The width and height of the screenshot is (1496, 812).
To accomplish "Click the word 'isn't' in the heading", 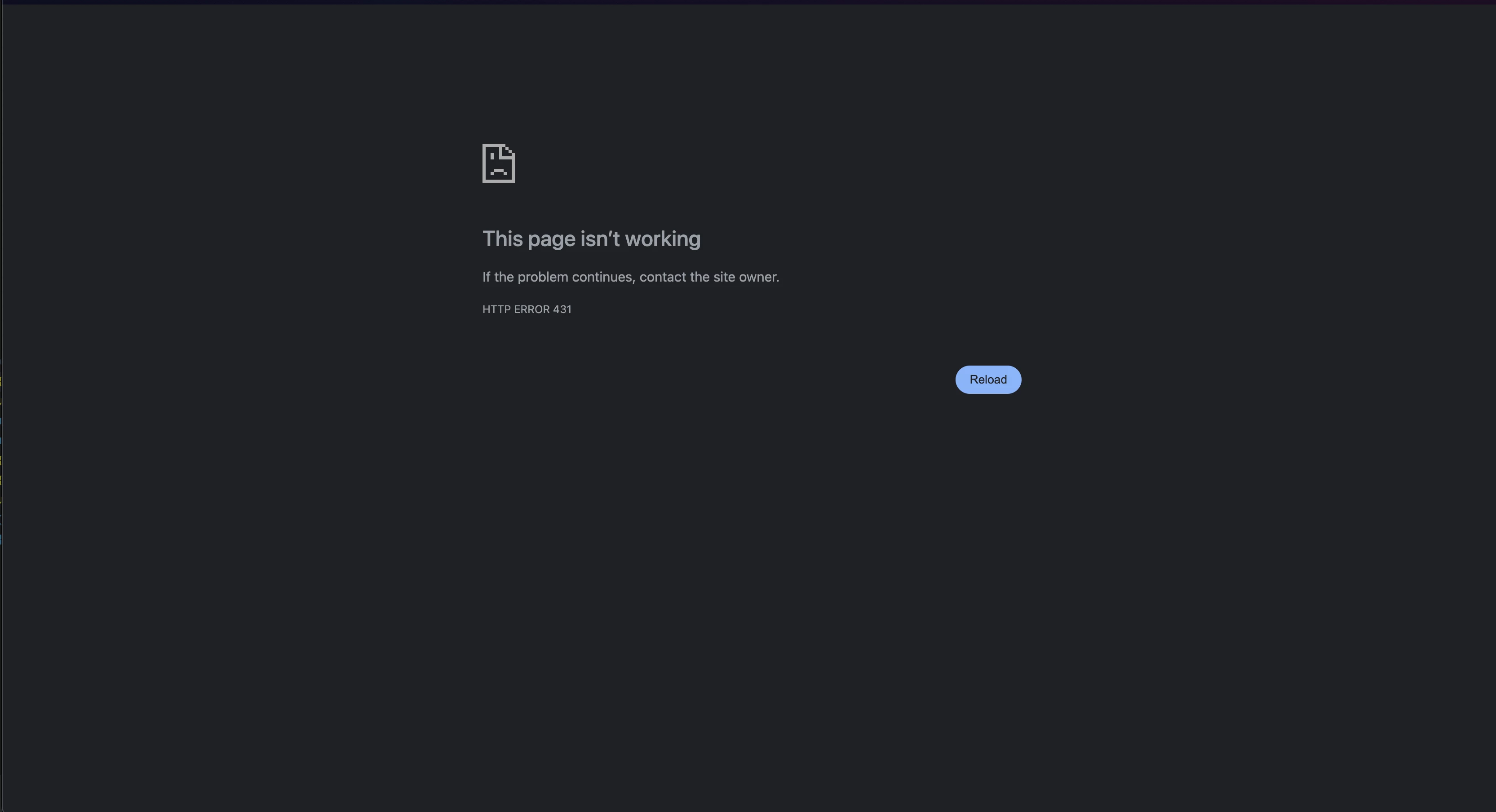I will tap(600, 238).
